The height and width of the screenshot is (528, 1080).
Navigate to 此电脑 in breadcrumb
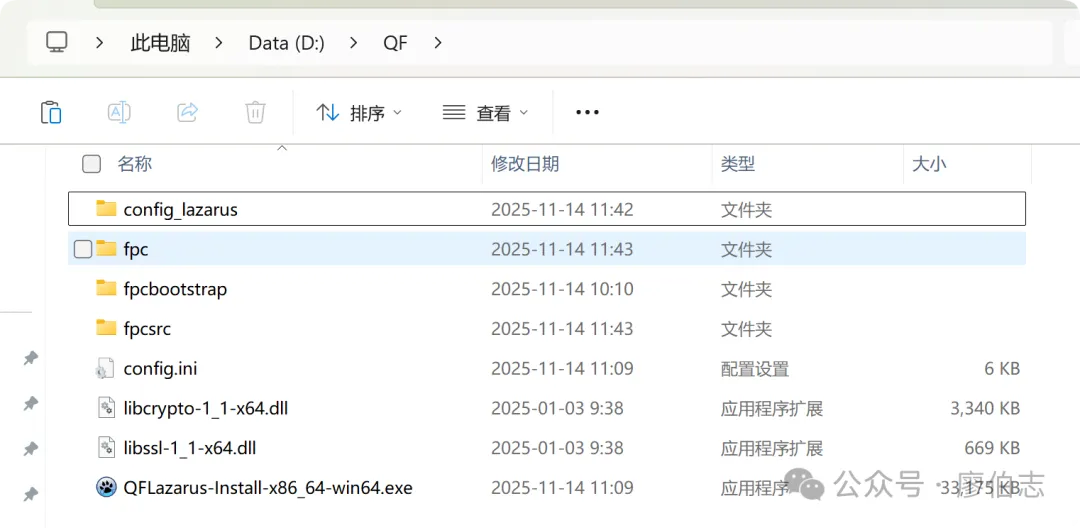(x=160, y=43)
